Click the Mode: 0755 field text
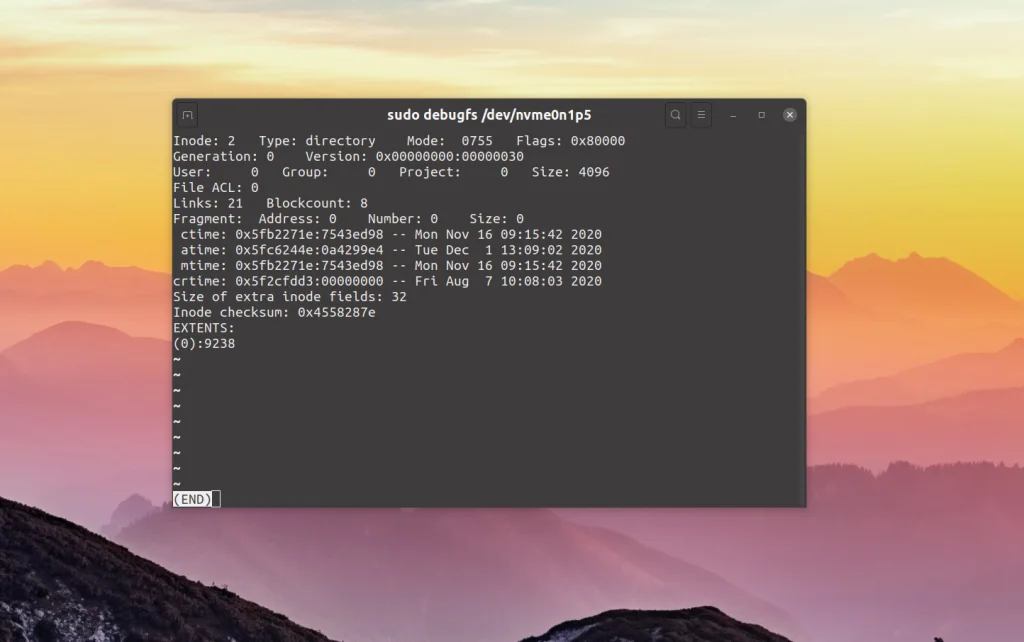The image size is (1024, 642). click(x=451, y=140)
